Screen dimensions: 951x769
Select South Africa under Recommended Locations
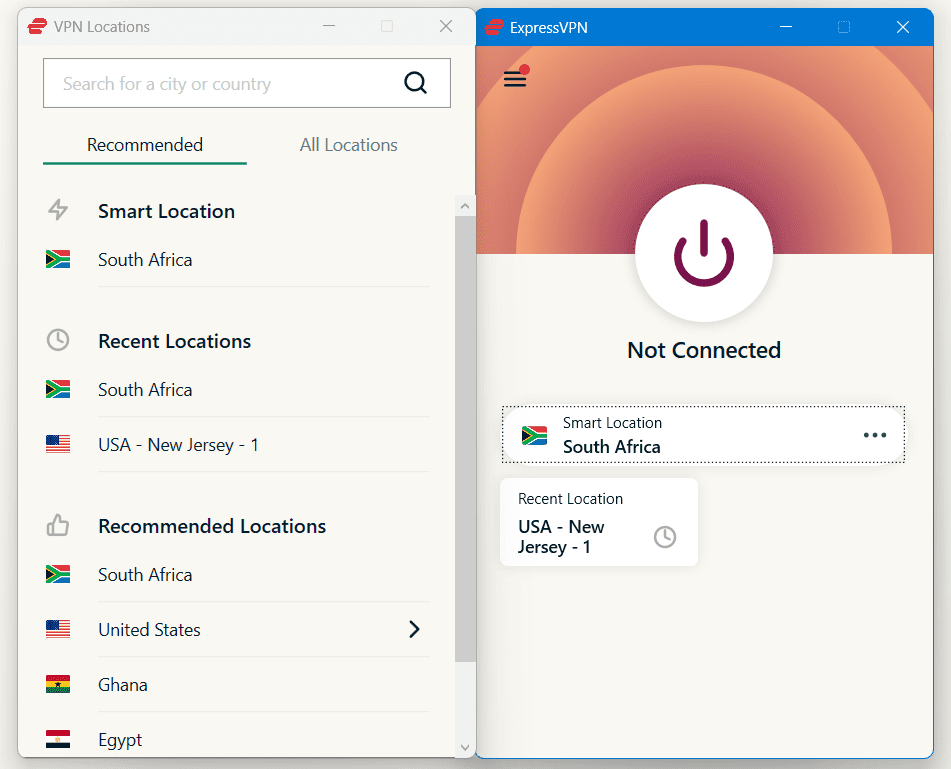coord(144,574)
